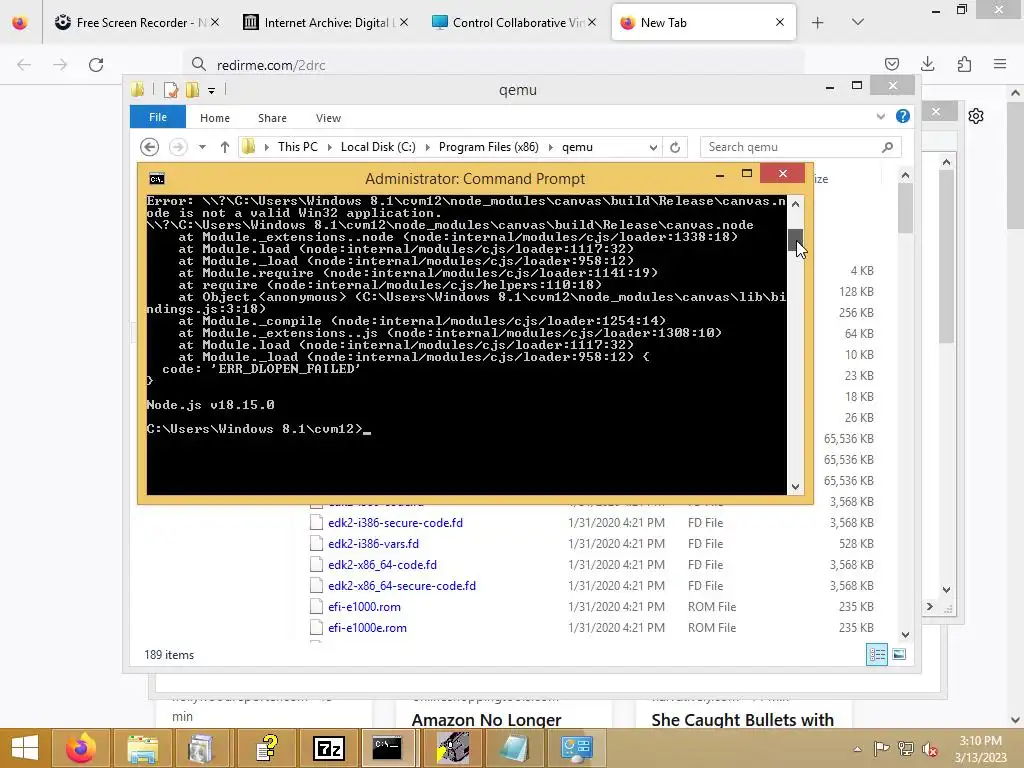Open the View ribbon tab

click(328, 118)
